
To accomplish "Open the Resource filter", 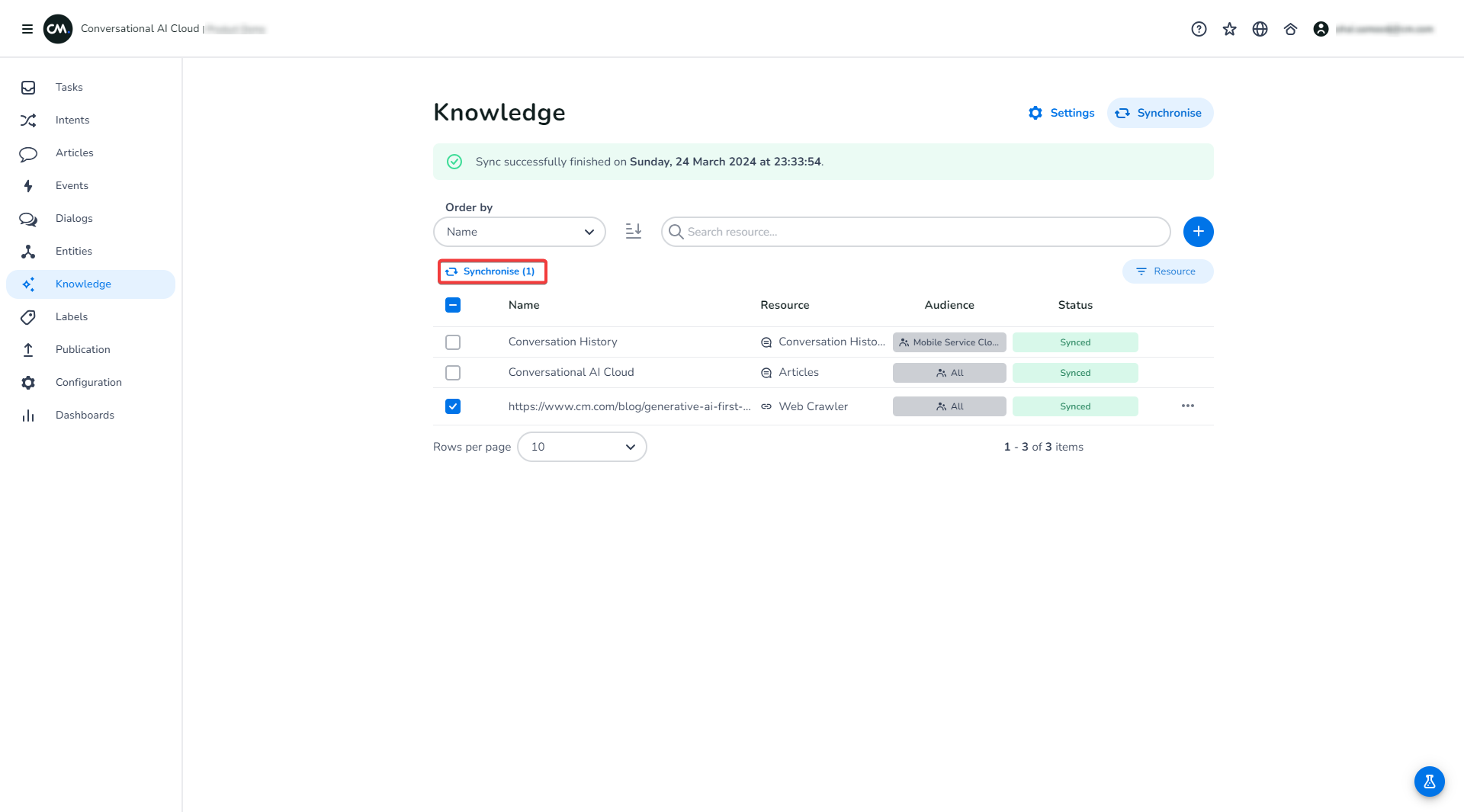I will 1167,271.
